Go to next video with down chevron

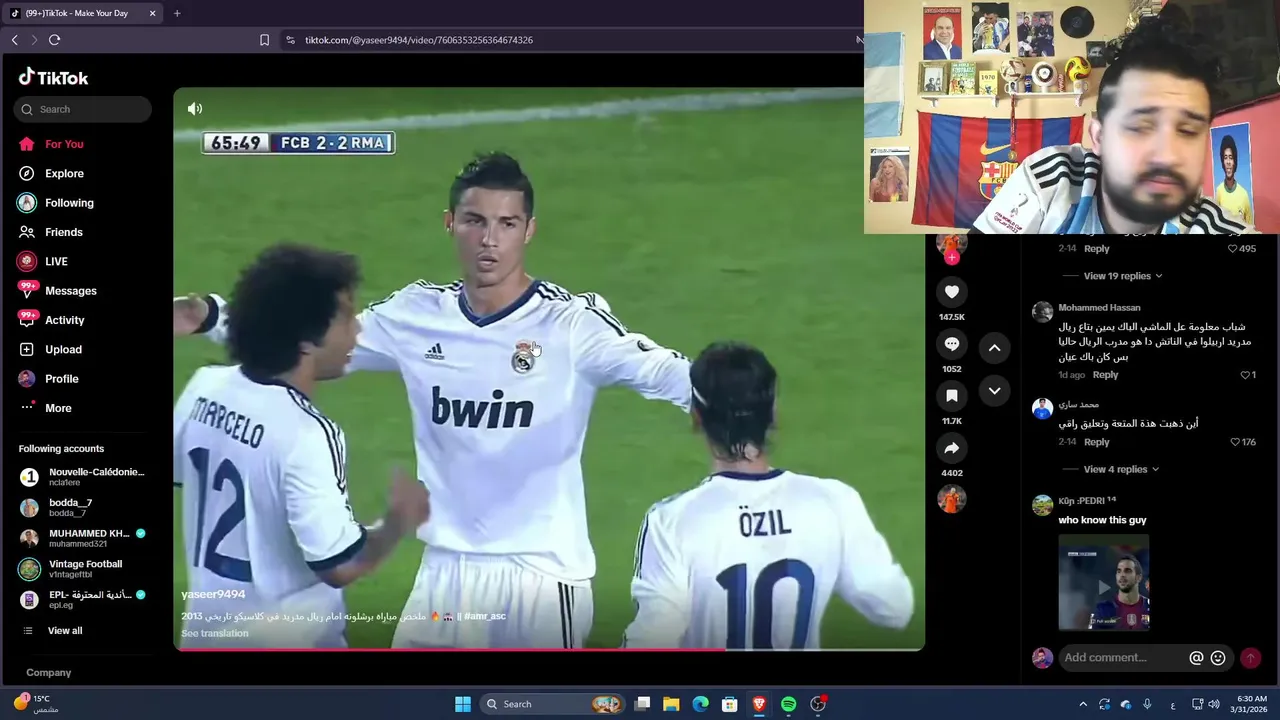(994, 391)
